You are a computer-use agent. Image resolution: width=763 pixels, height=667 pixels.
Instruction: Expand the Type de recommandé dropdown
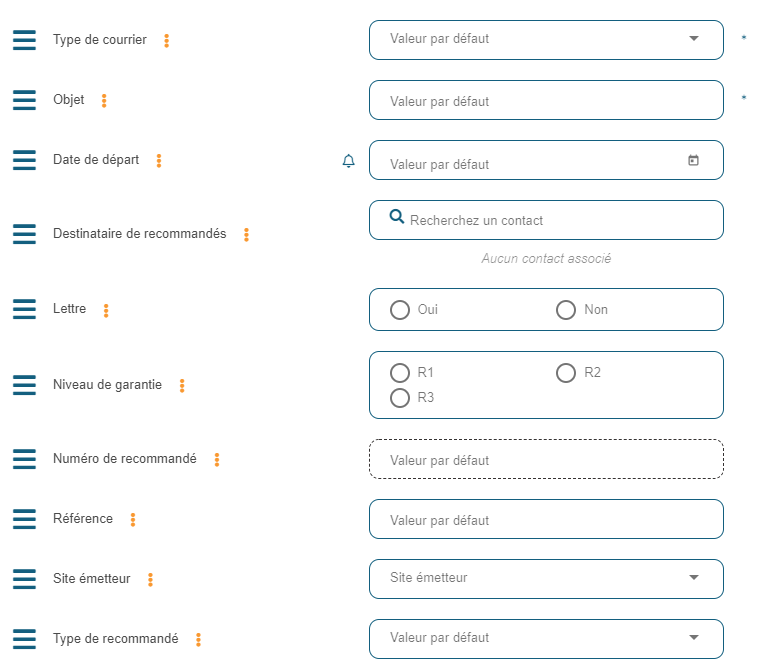(694, 638)
